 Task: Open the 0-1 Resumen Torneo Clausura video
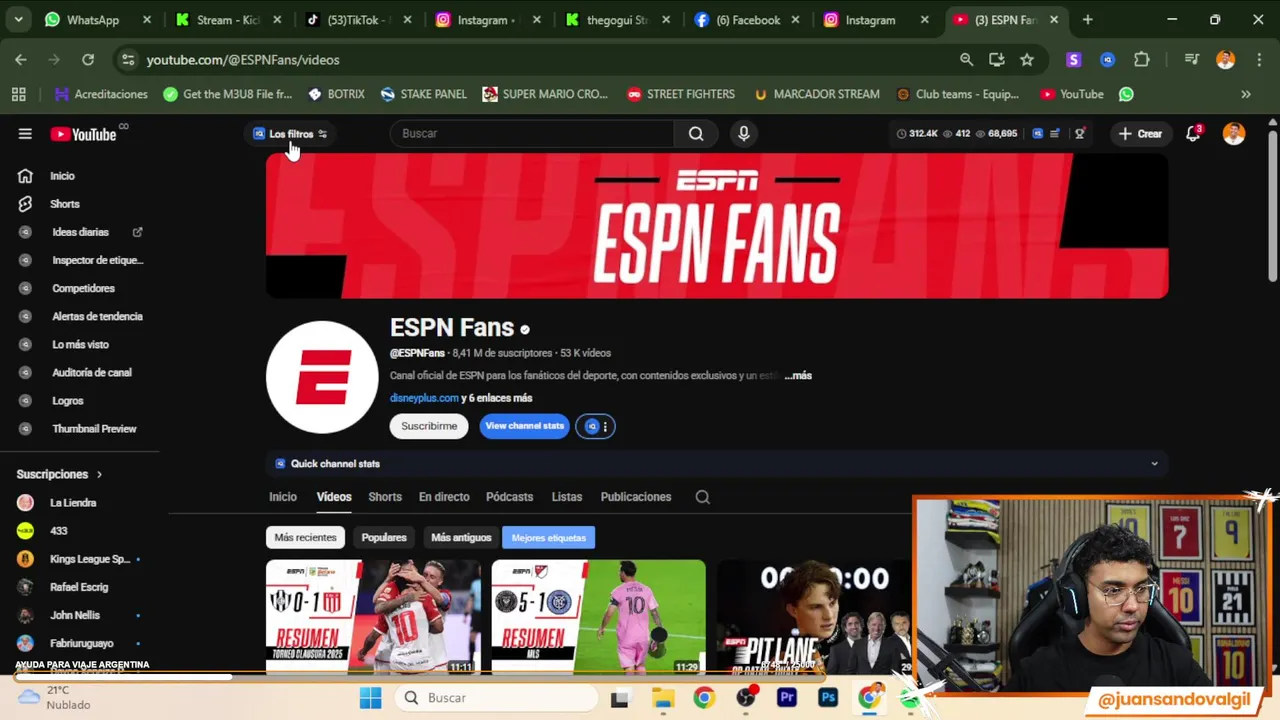pos(373,617)
